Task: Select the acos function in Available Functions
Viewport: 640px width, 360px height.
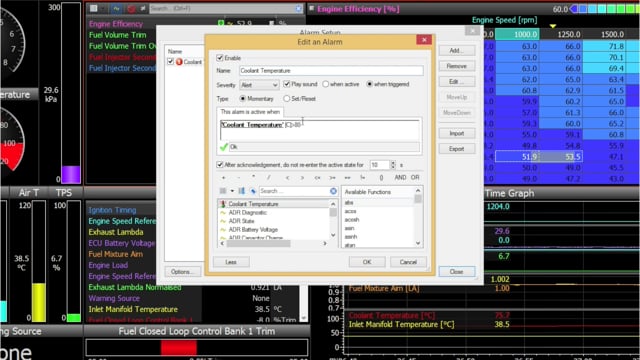Action: pos(350,211)
